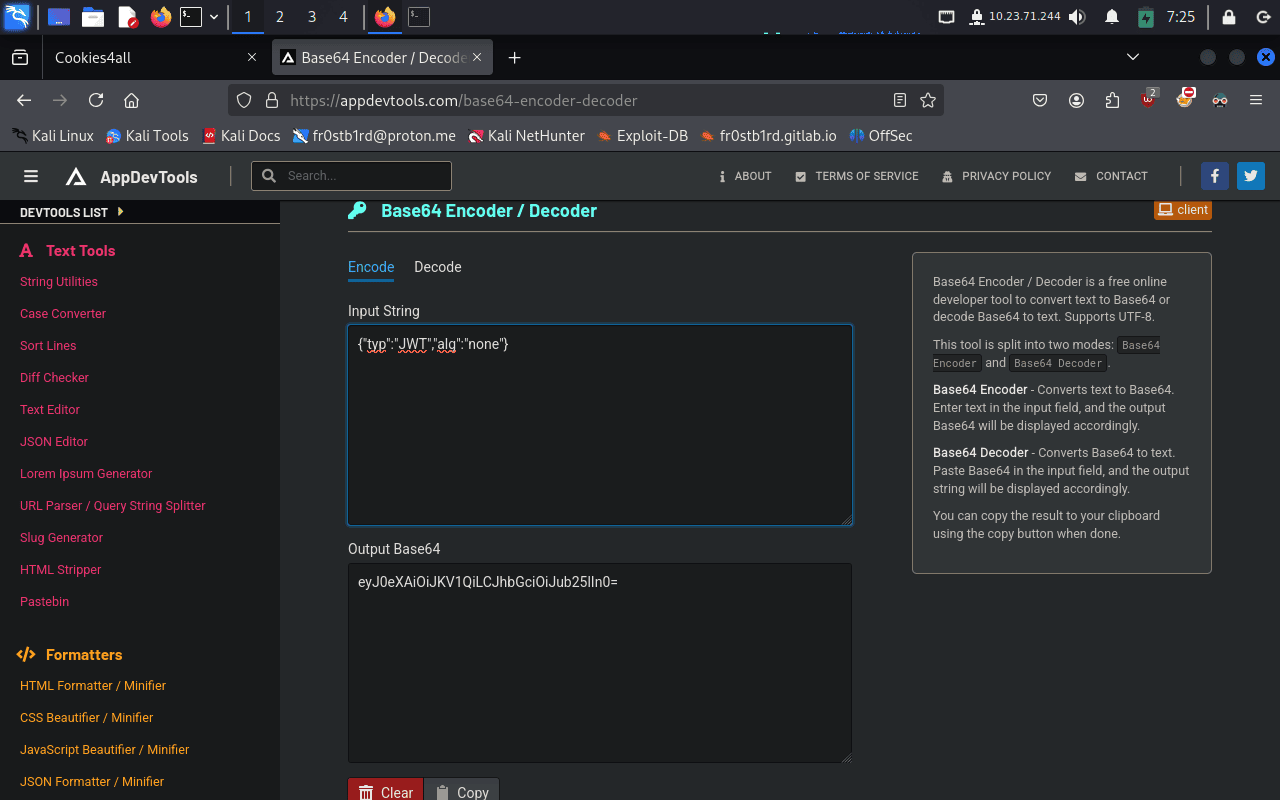This screenshot has width=1280, height=800.
Task: Open the PRIVACY POLICY page
Action: pyautogui.click(x=996, y=176)
